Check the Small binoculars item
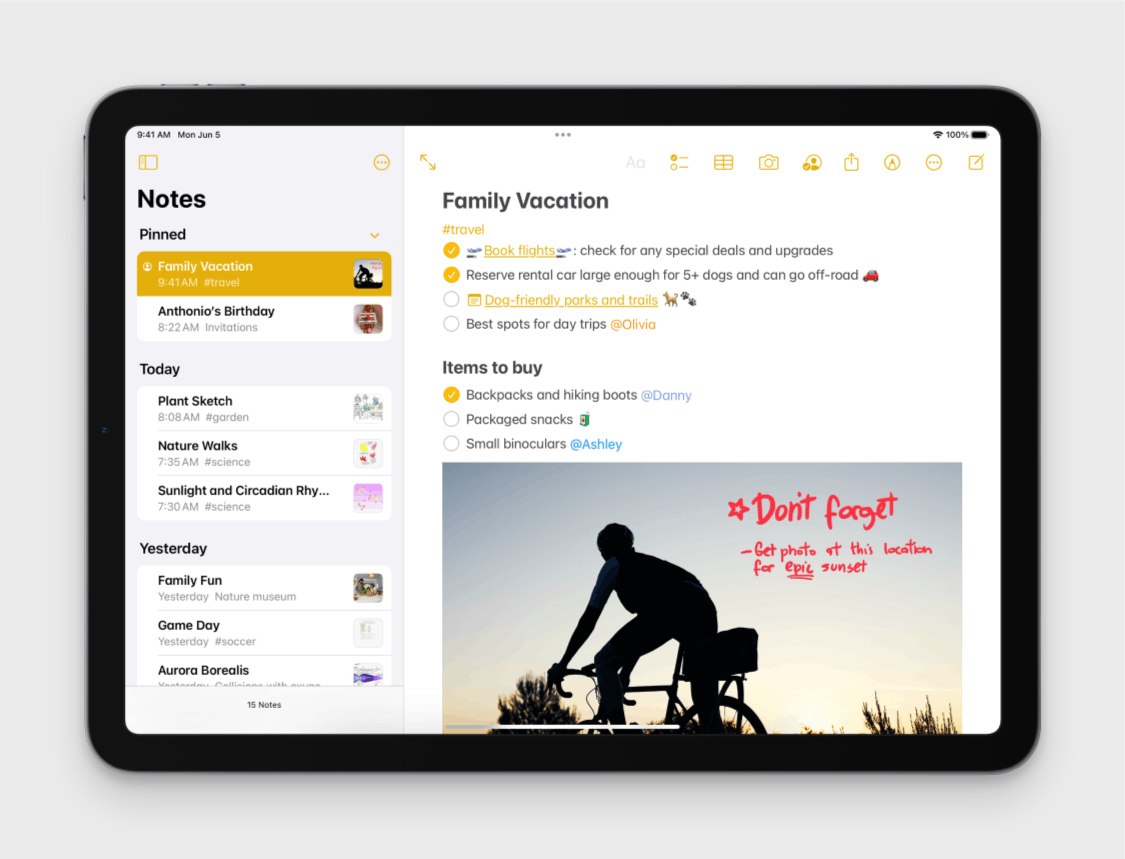The width and height of the screenshot is (1125, 859). [451, 443]
